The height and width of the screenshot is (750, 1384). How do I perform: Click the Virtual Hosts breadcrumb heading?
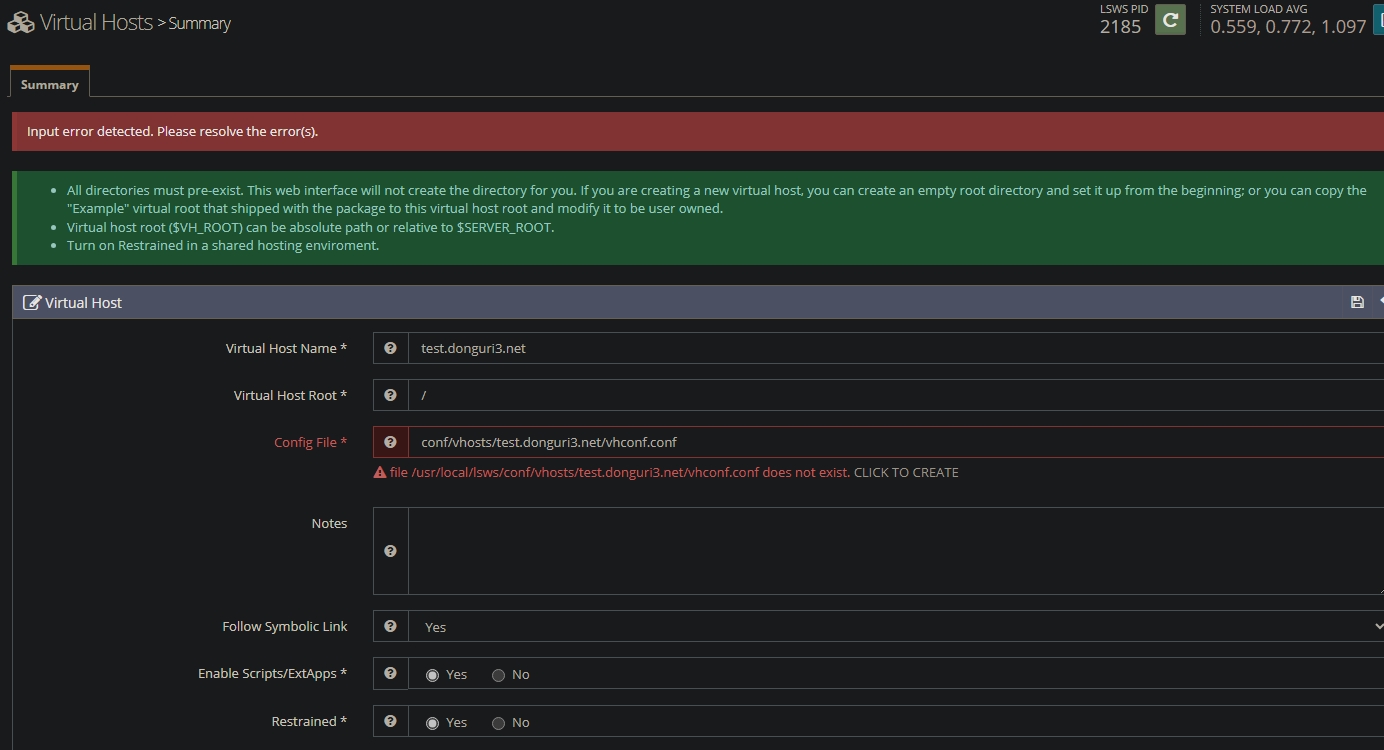(x=96, y=22)
